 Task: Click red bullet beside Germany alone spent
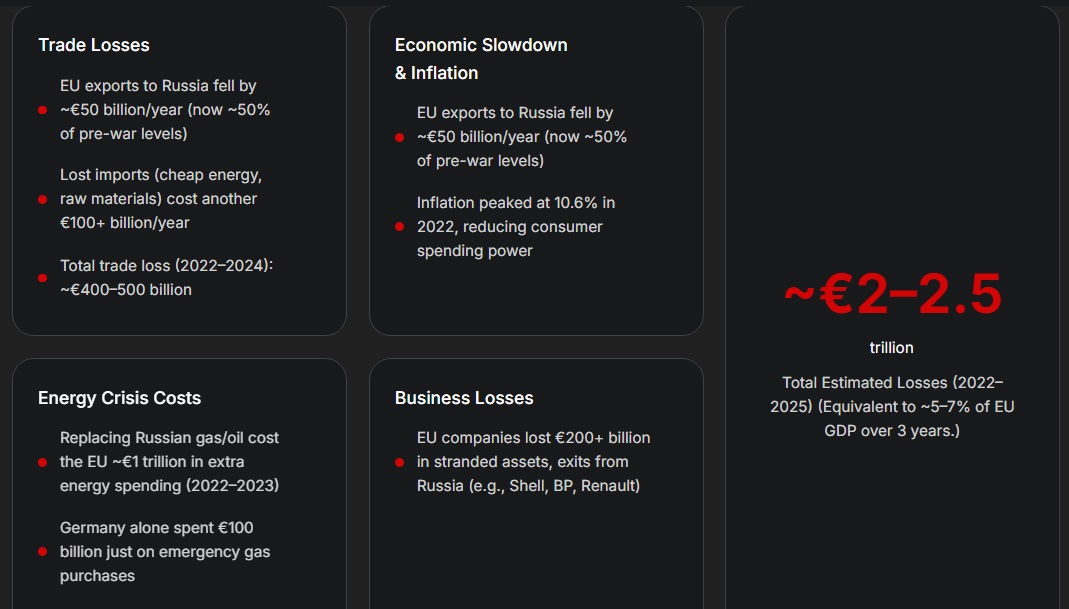point(43,552)
